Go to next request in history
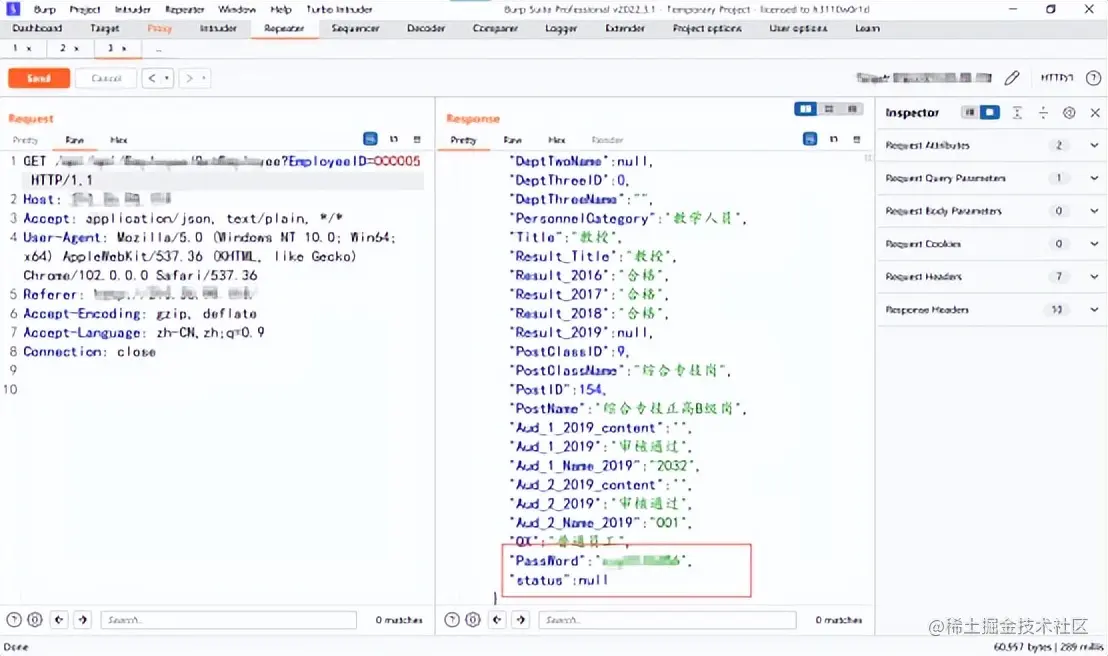The image size is (1108, 656). pos(189,78)
